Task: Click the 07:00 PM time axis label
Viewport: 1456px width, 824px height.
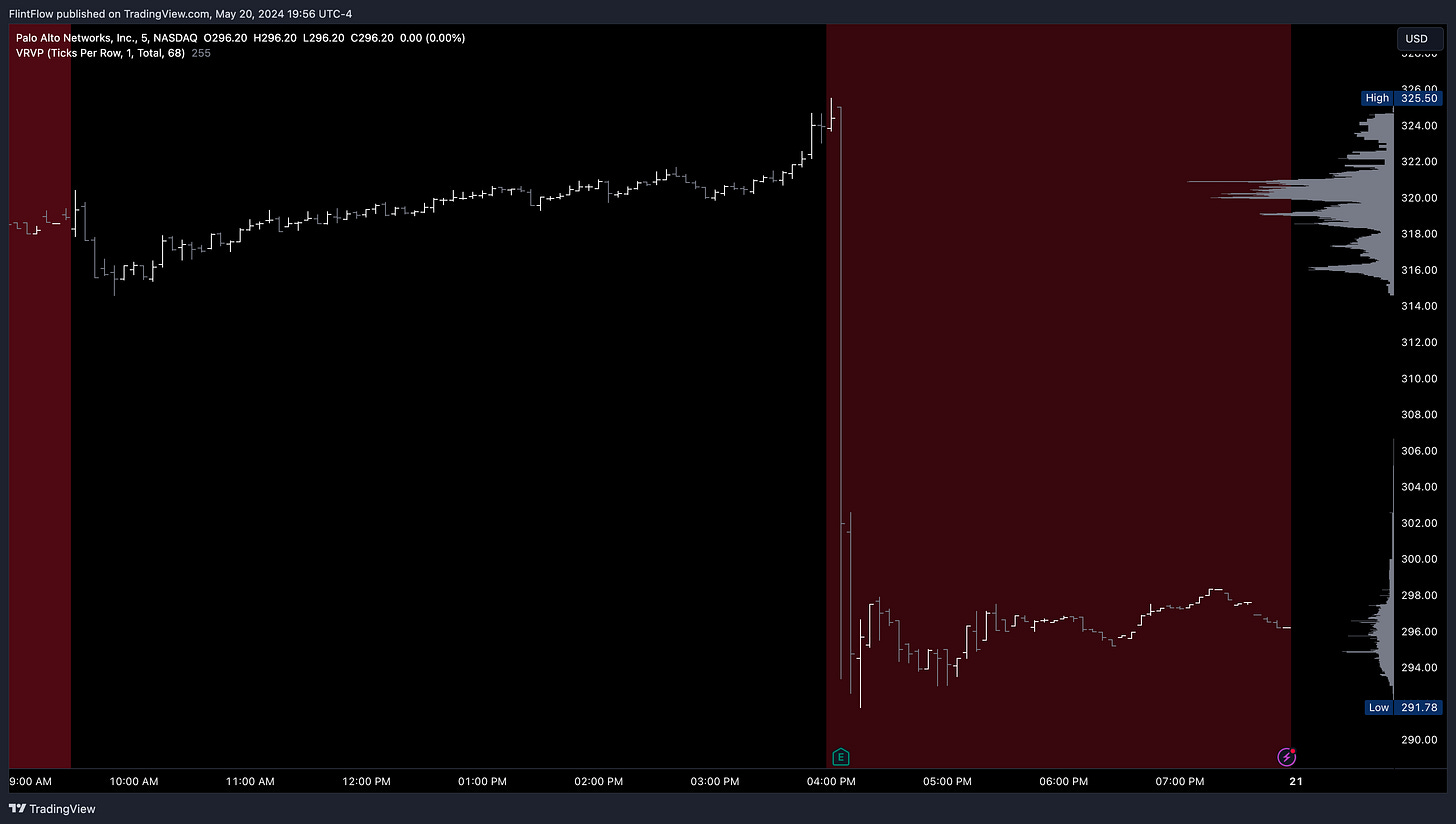Action: (x=1179, y=781)
